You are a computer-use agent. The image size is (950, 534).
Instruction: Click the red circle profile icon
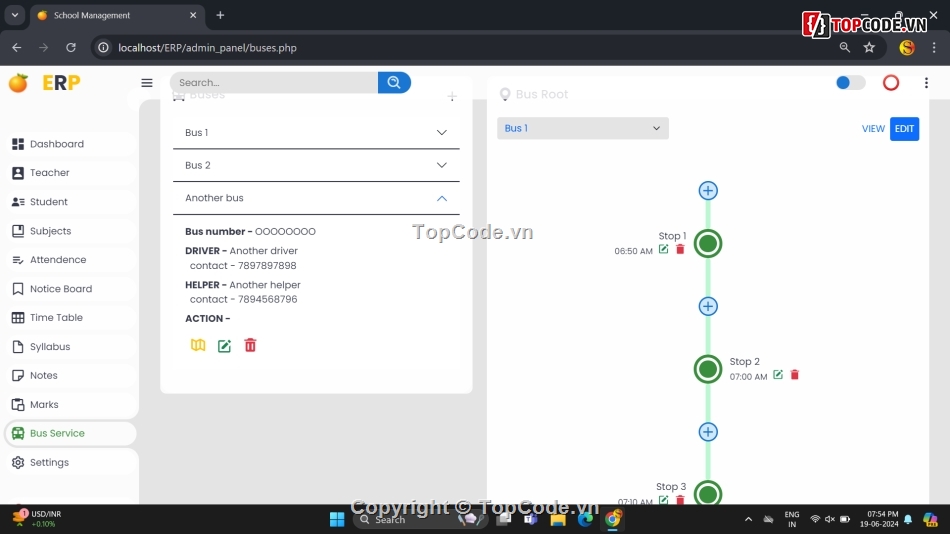(890, 83)
